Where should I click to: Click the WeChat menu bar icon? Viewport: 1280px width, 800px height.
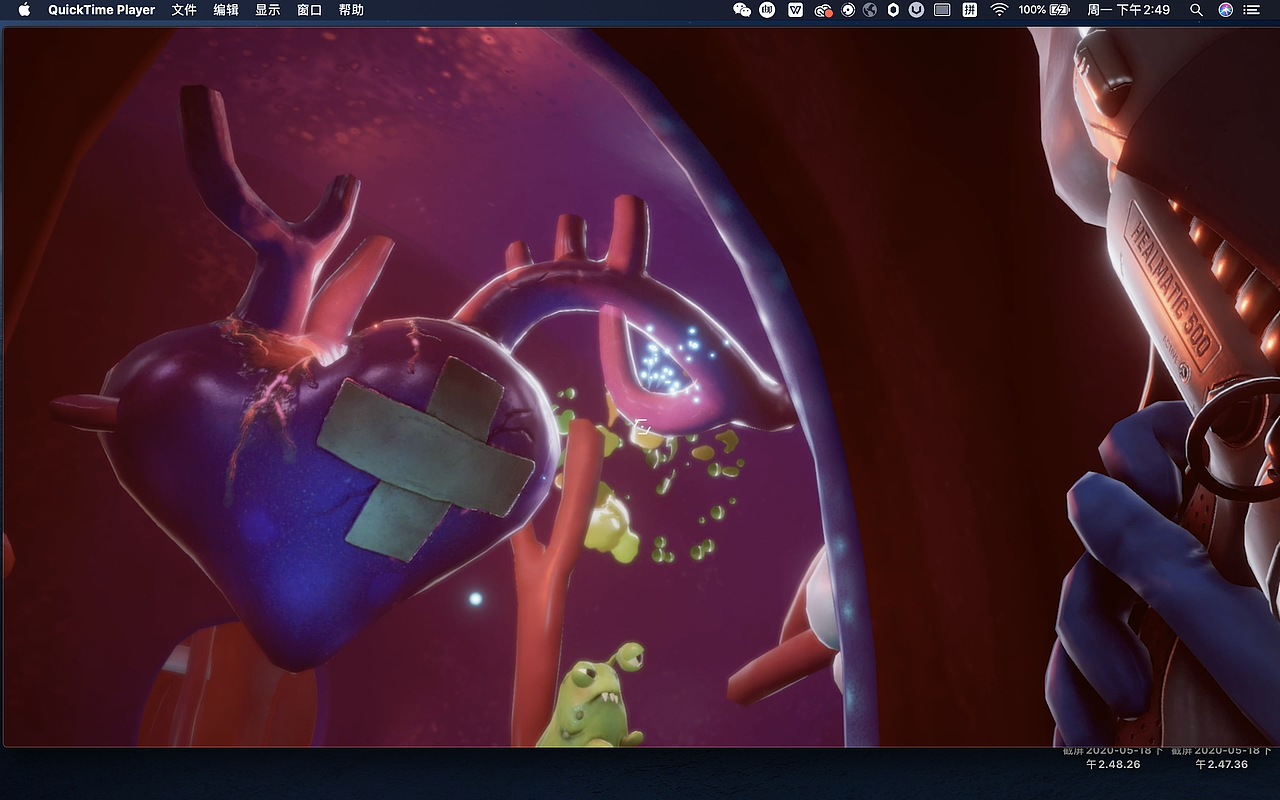(x=742, y=10)
